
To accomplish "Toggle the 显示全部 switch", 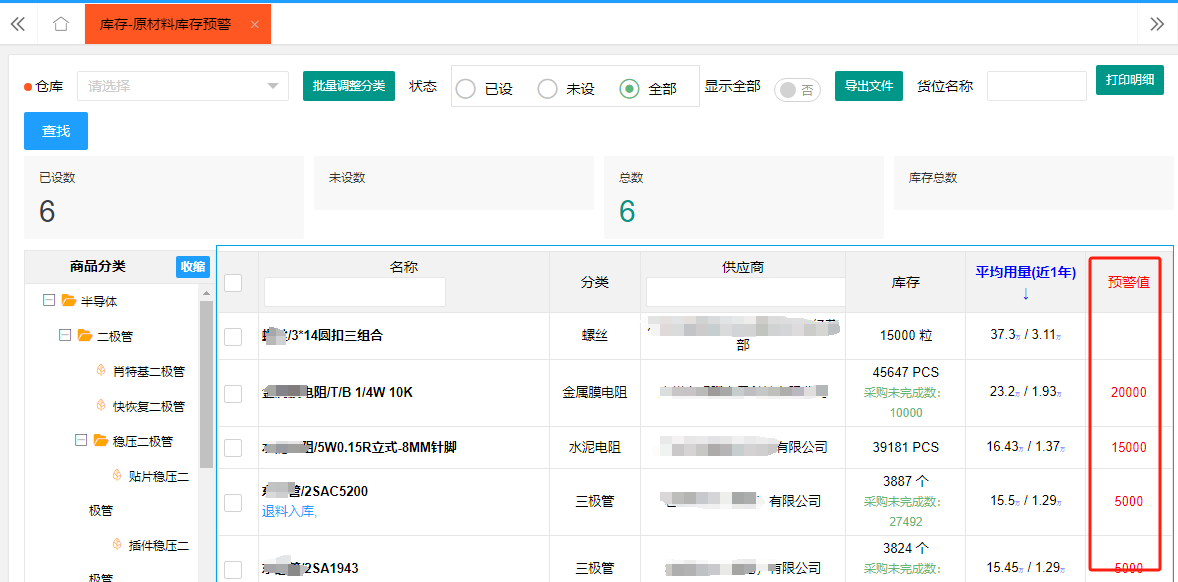I will pos(797,89).
